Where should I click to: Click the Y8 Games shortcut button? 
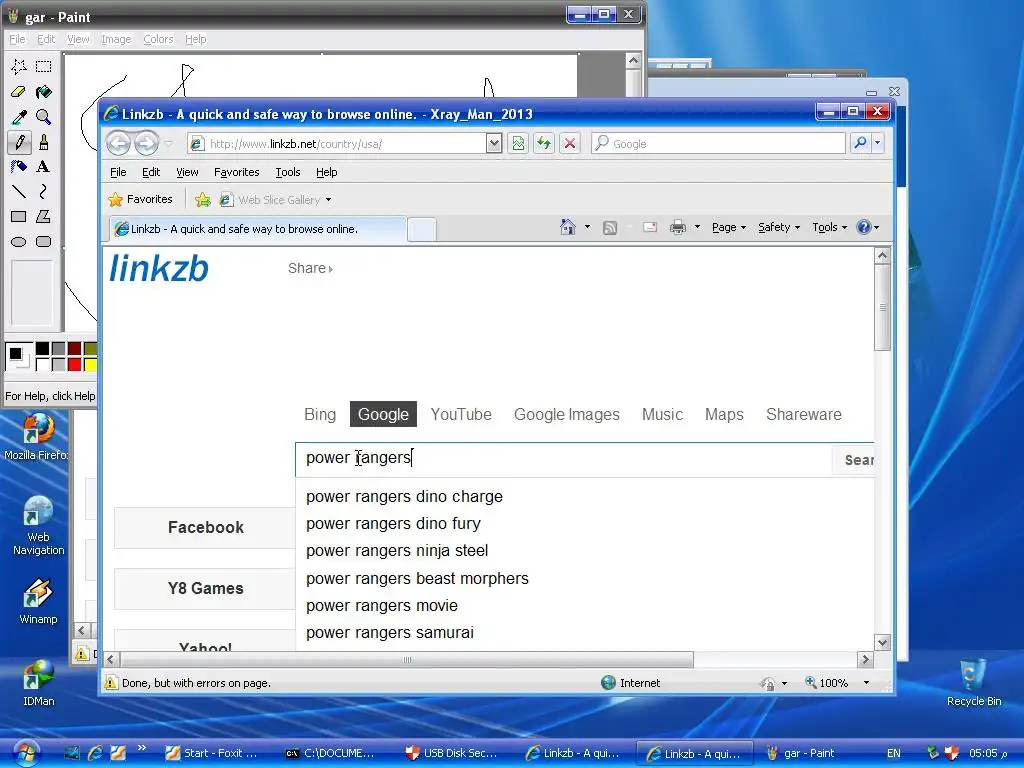pos(205,588)
